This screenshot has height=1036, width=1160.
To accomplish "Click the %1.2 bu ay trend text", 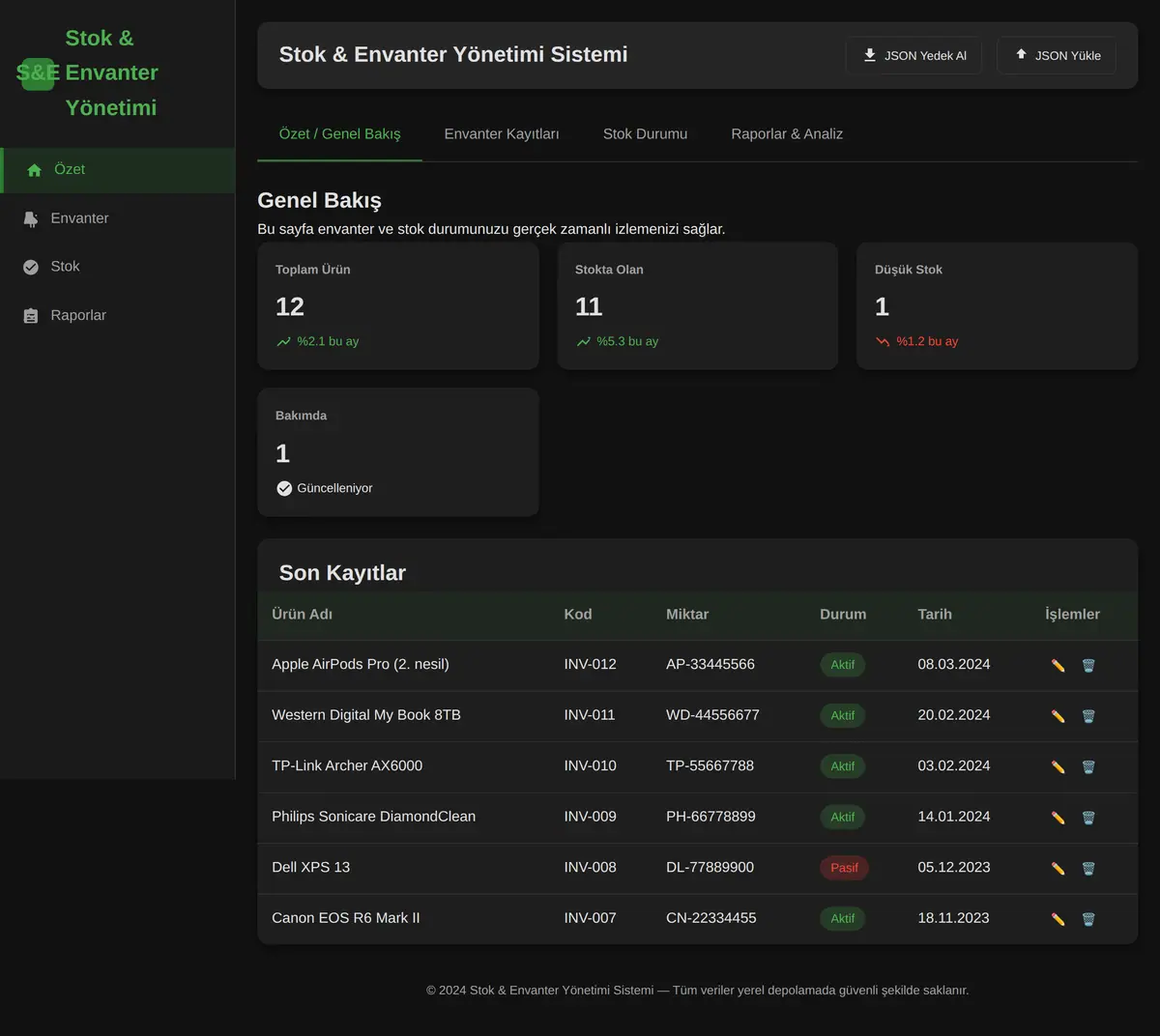I will click(x=927, y=341).
